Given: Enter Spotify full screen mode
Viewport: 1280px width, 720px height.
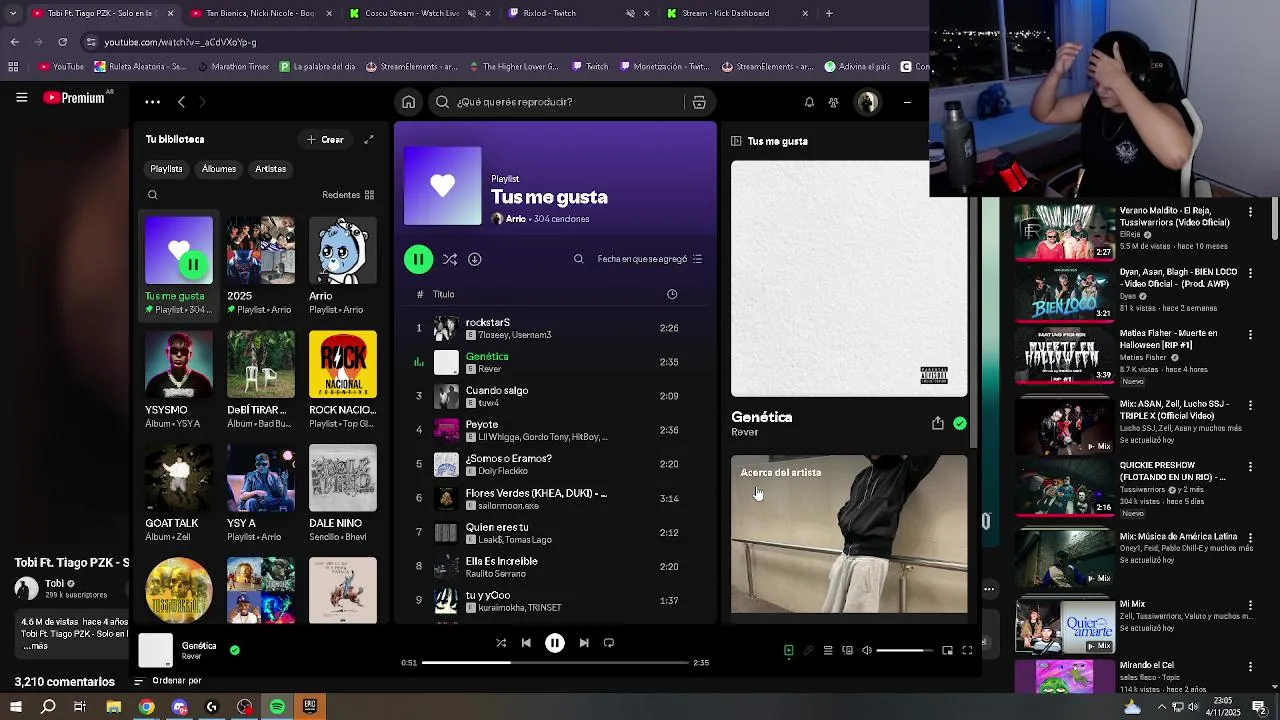Looking at the screenshot, I should (x=967, y=651).
